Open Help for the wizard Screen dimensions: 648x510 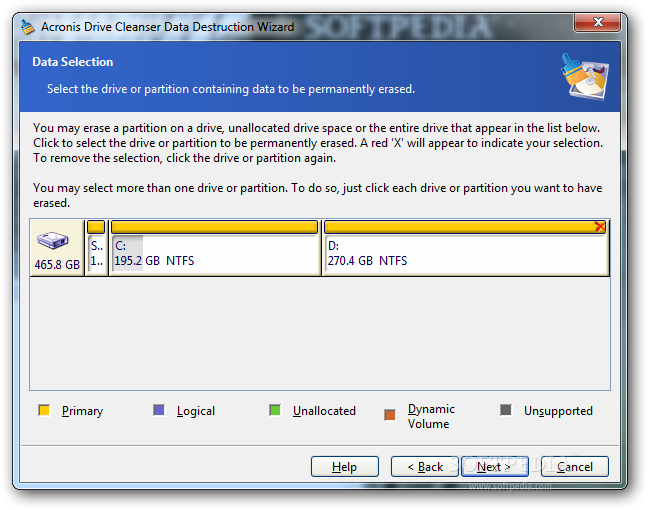345,467
